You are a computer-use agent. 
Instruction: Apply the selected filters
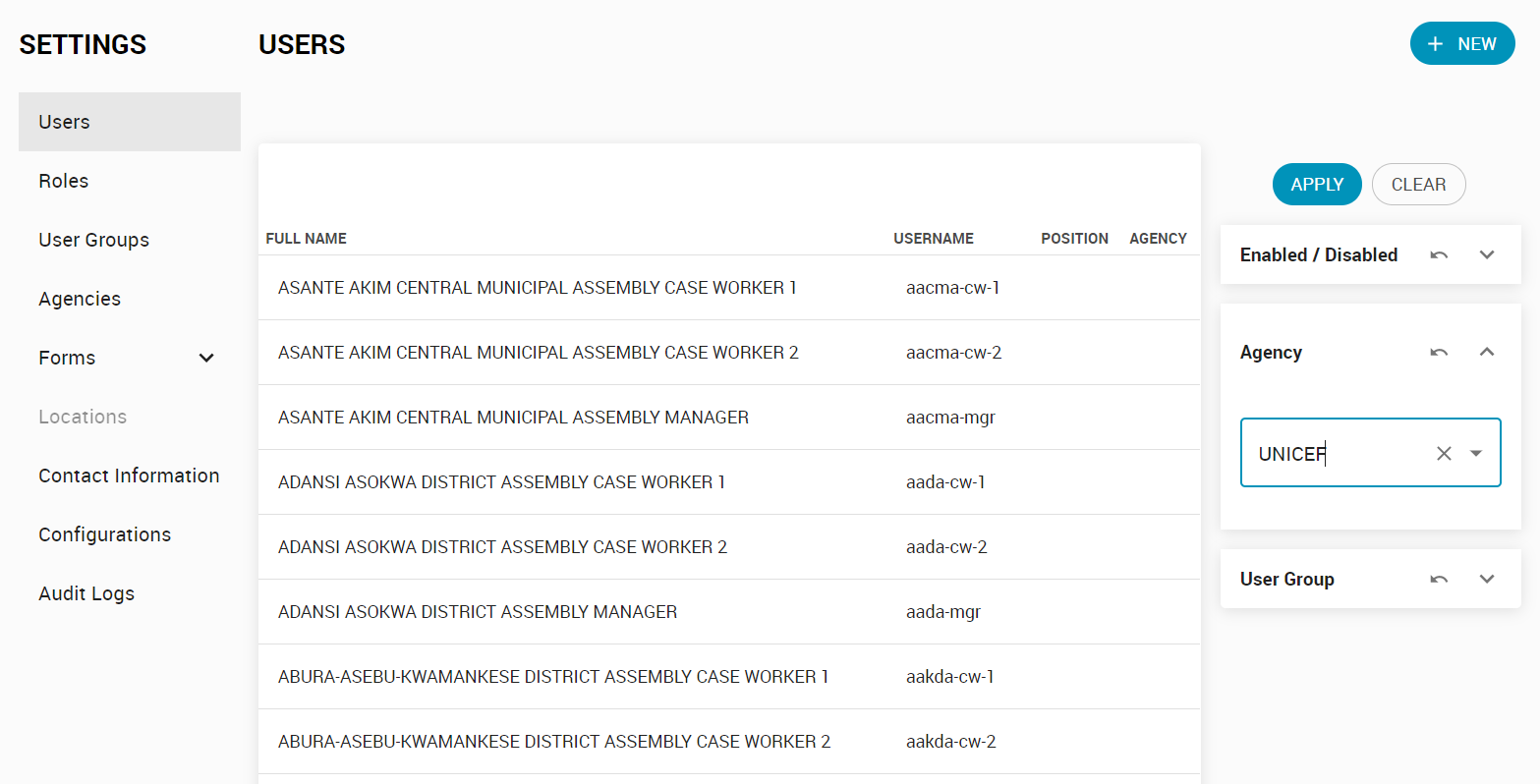coord(1317,185)
